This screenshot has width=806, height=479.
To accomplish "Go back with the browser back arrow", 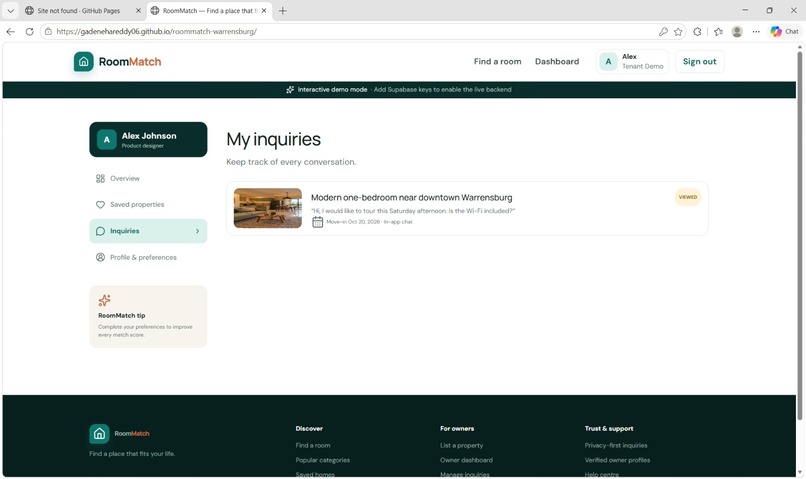I will point(11,31).
